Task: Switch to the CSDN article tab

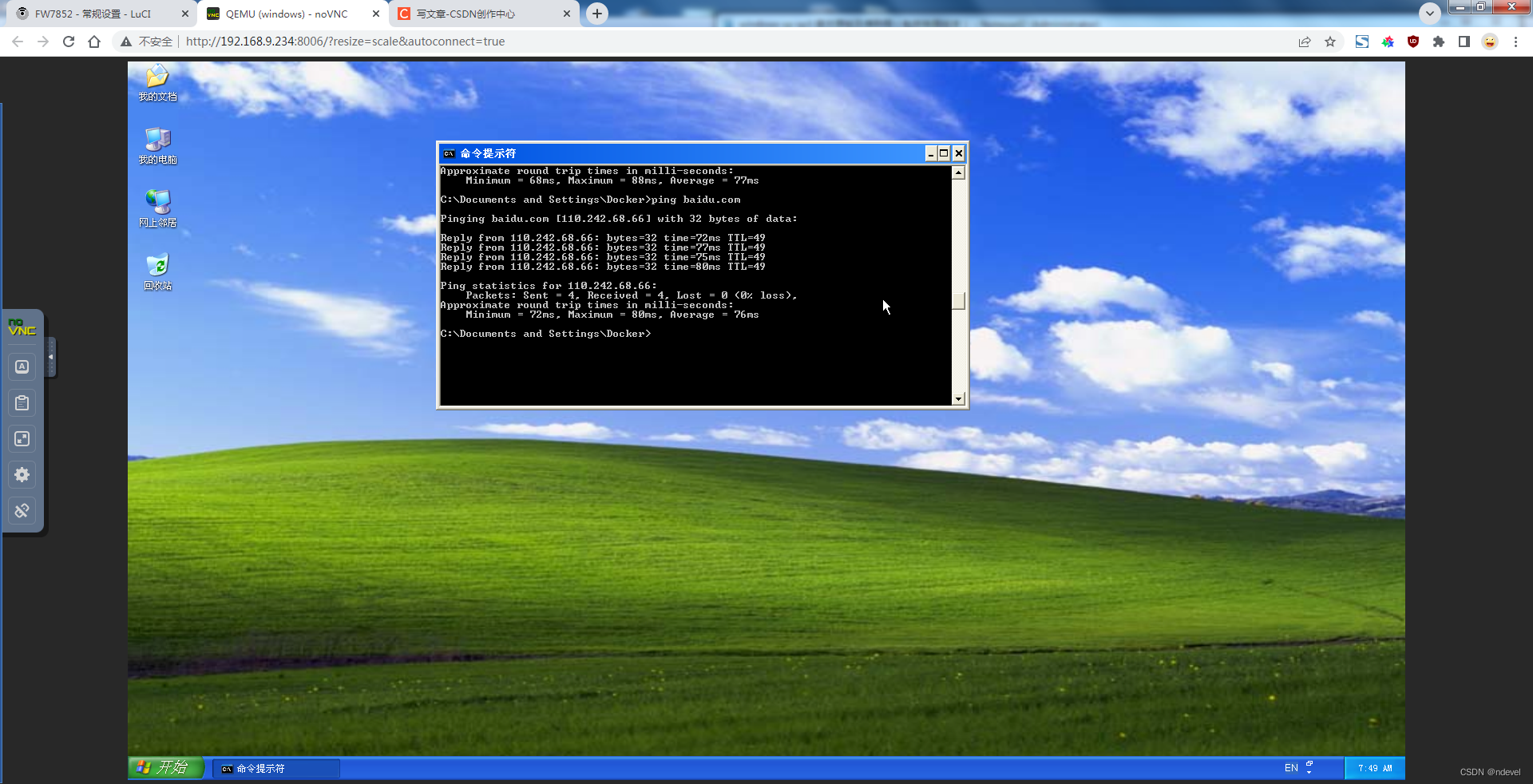Action: pos(485,14)
